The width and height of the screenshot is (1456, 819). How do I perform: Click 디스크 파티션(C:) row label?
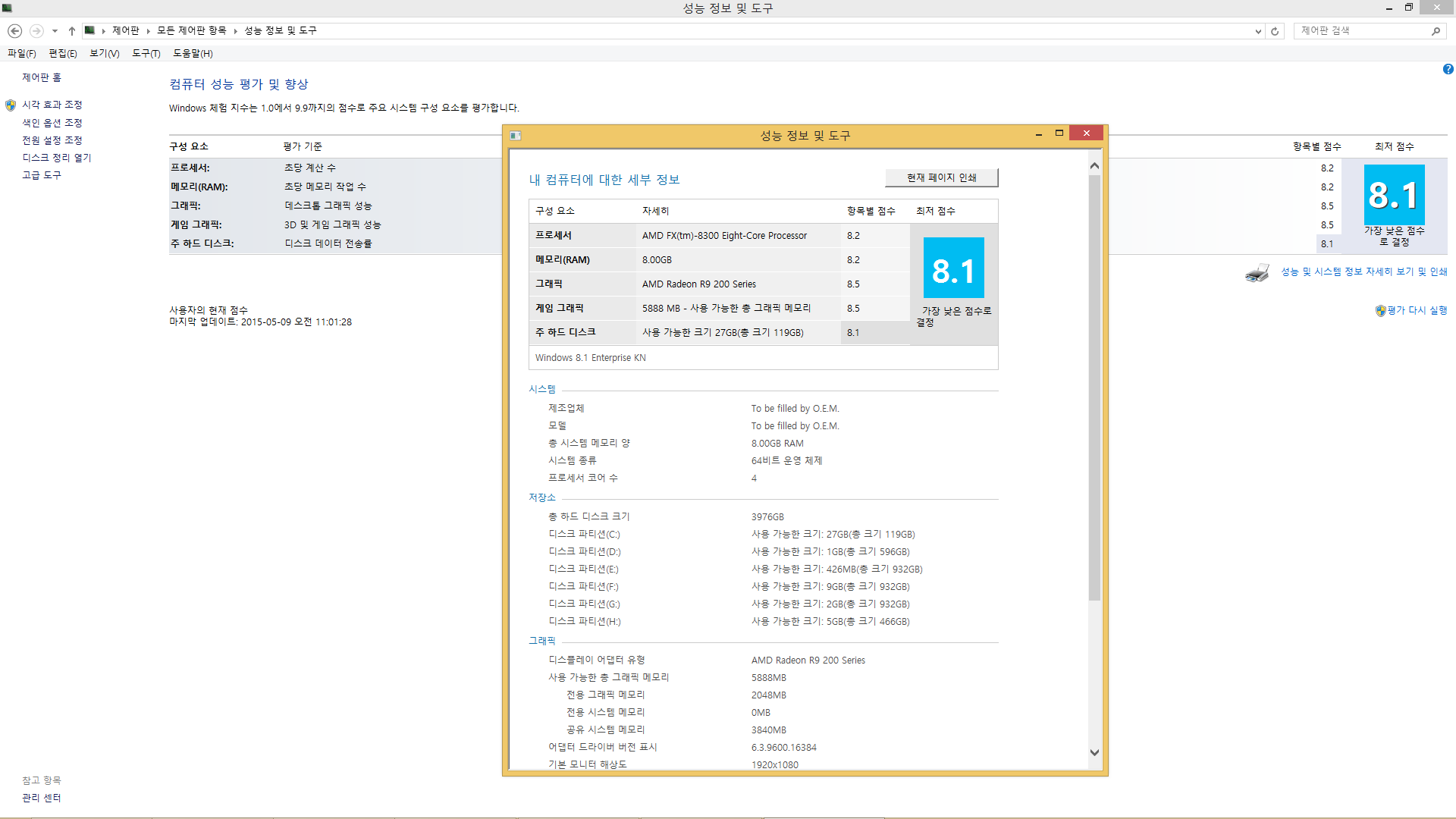pos(584,535)
